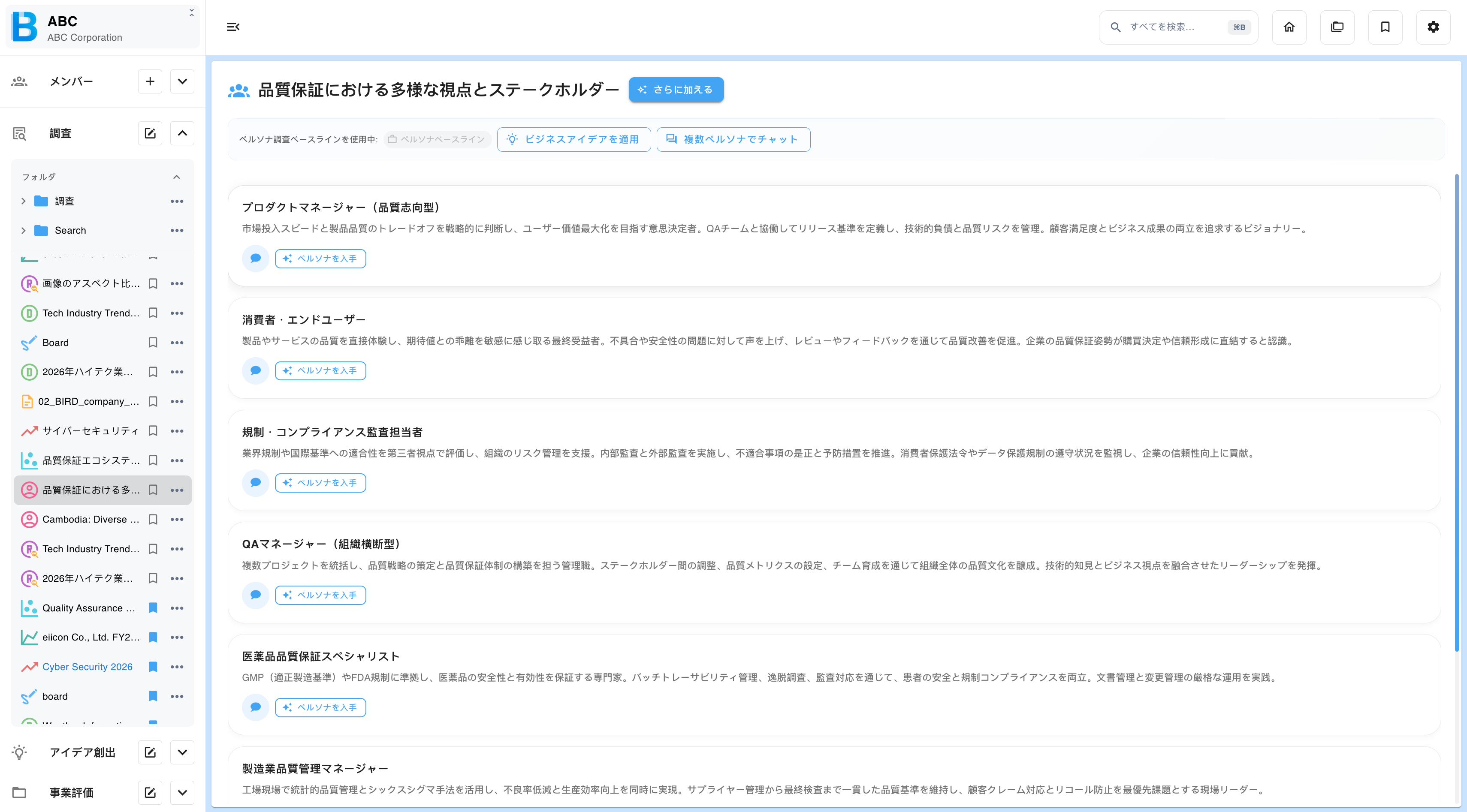Expand the メンバー section chevron
1467x812 pixels.
[x=182, y=81]
